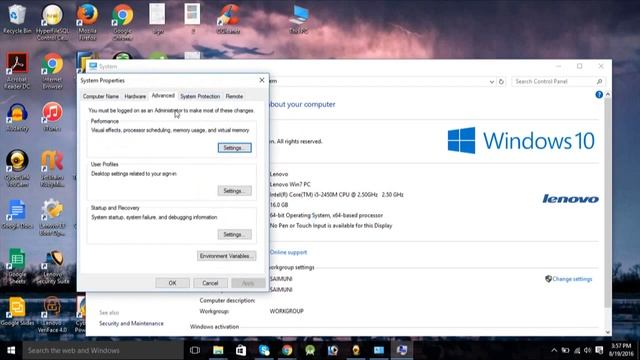This screenshot has height=360, width=640.
Task: Cancel the System Properties dialog
Action: [210, 283]
